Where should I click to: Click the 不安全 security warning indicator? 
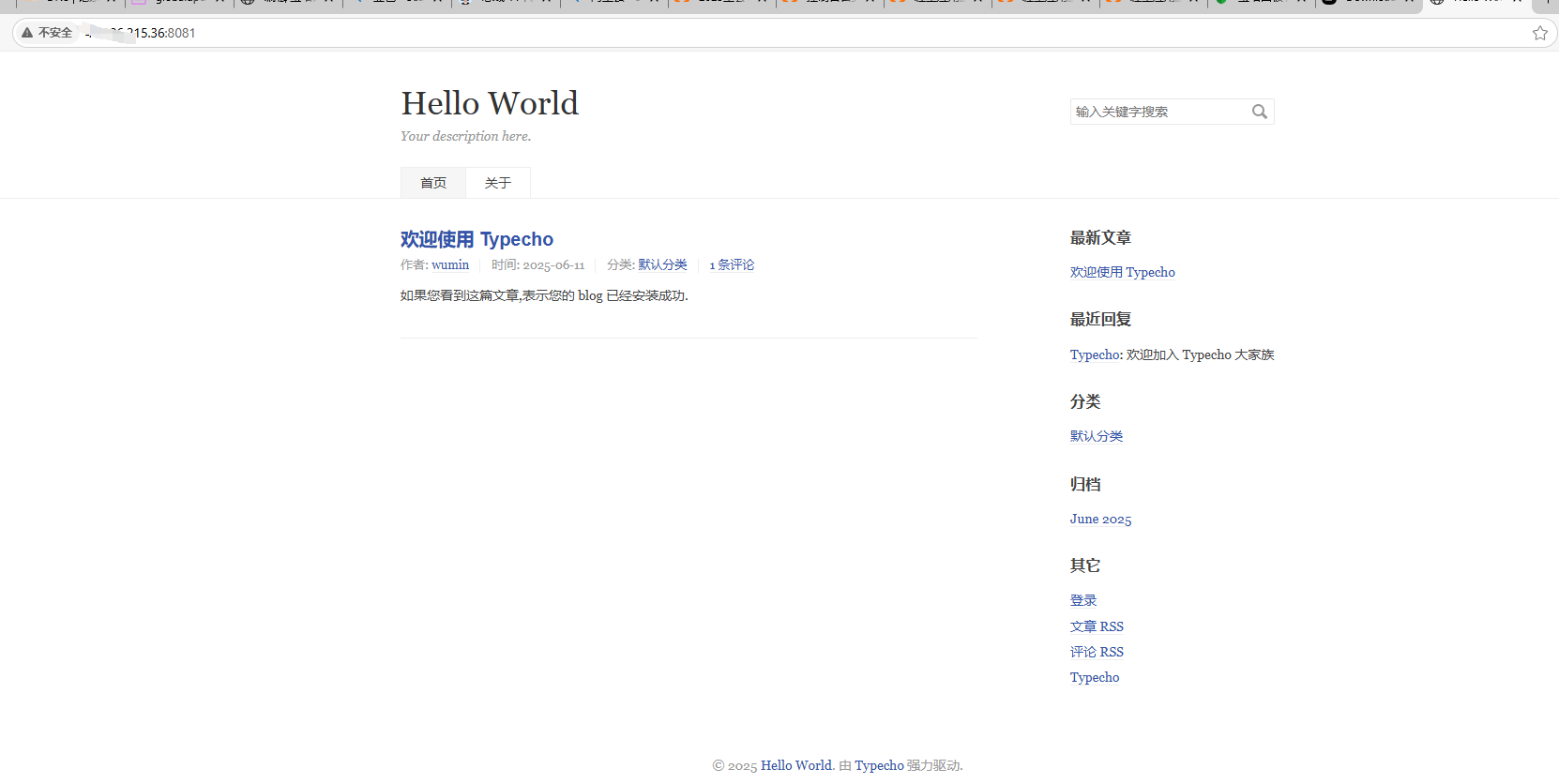point(47,33)
